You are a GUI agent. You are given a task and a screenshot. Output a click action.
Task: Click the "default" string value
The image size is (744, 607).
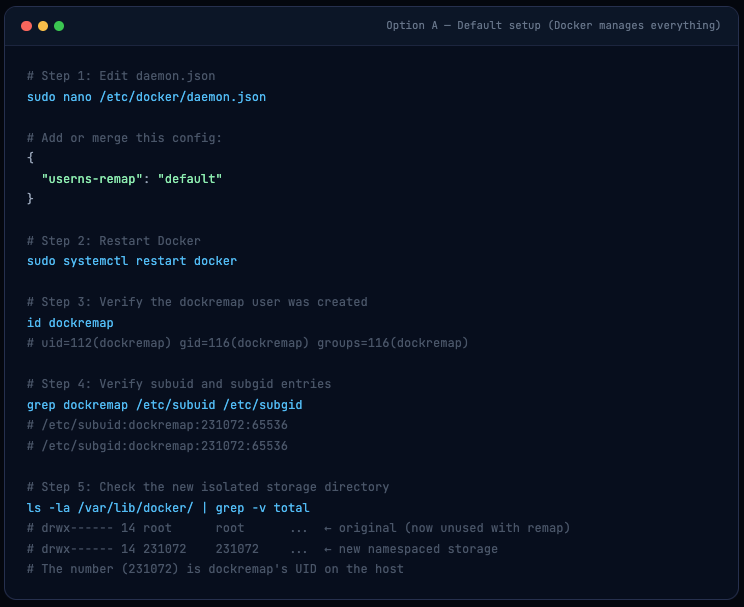[x=190, y=178]
